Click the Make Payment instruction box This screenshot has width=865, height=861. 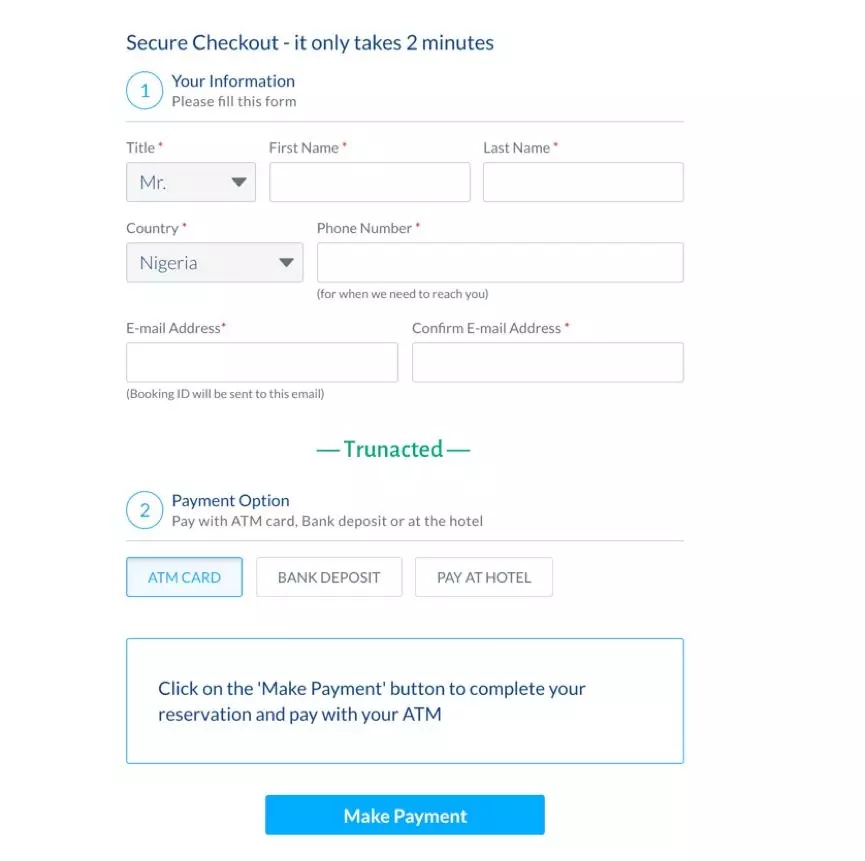405,701
